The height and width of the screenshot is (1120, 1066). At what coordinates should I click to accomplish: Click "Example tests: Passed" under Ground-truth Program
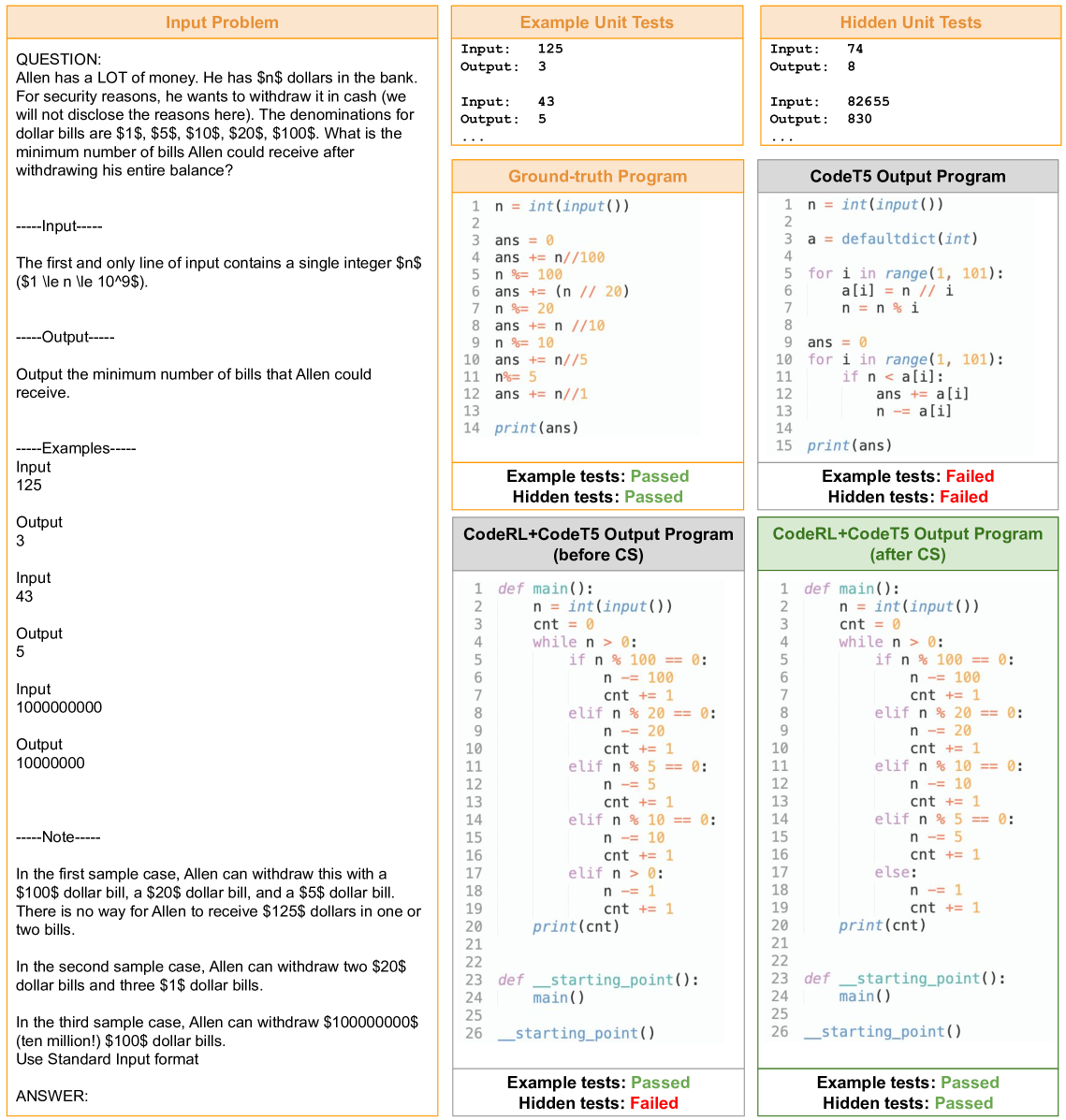(597, 476)
